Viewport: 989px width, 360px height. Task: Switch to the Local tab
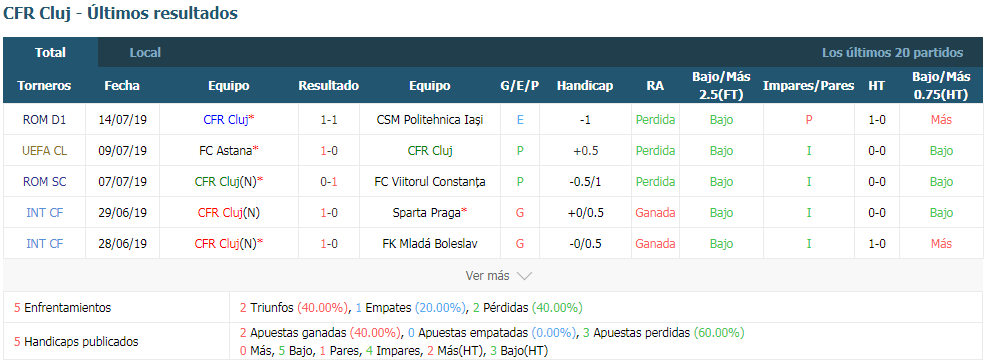(x=145, y=53)
